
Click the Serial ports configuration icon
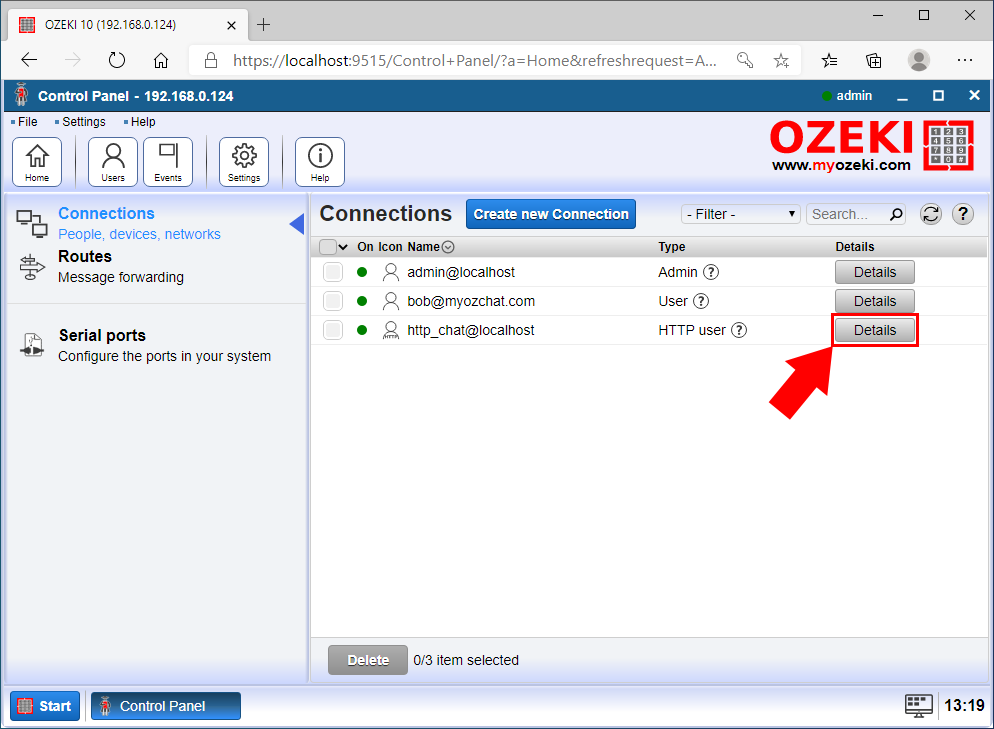click(31, 344)
